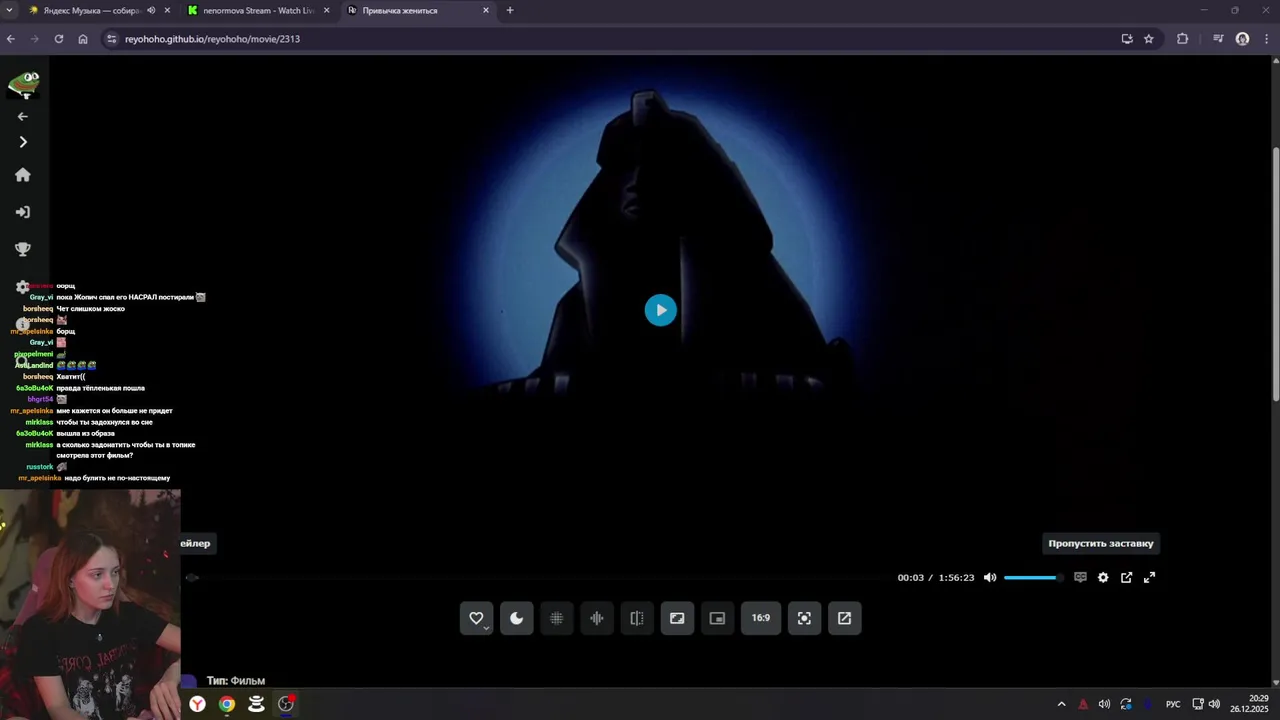The width and height of the screenshot is (1280, 720).
Task: Enable picture-in-picture mode button
Action: 717,618
